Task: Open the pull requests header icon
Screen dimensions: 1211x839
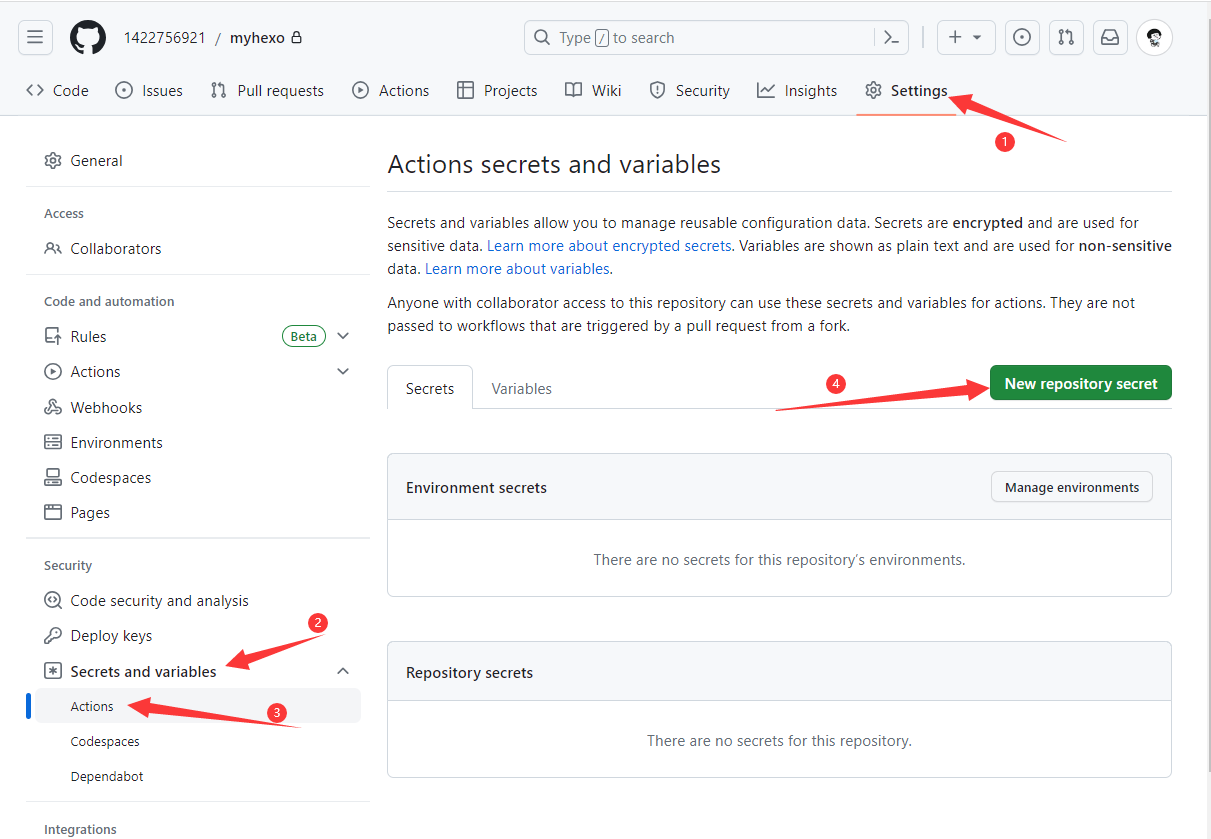Action: (1065, 38)
